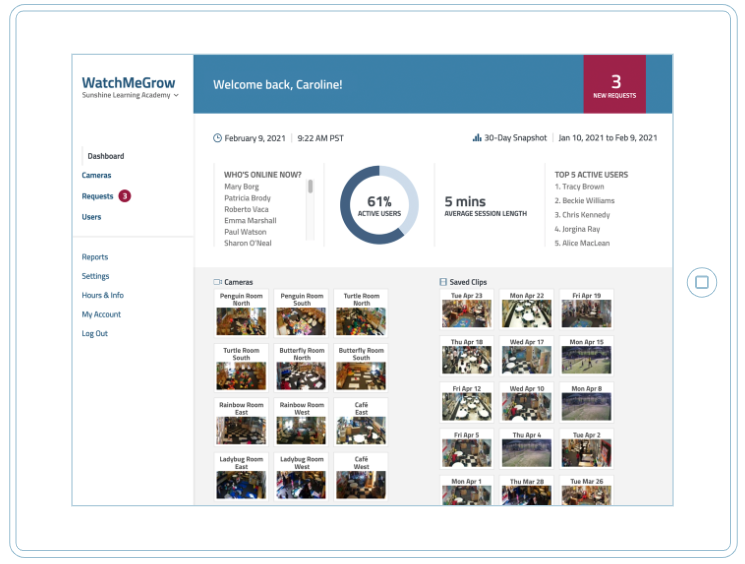Click the camera icon next to Cameras heading
The image size is (745, 564).
pos(218,282)
